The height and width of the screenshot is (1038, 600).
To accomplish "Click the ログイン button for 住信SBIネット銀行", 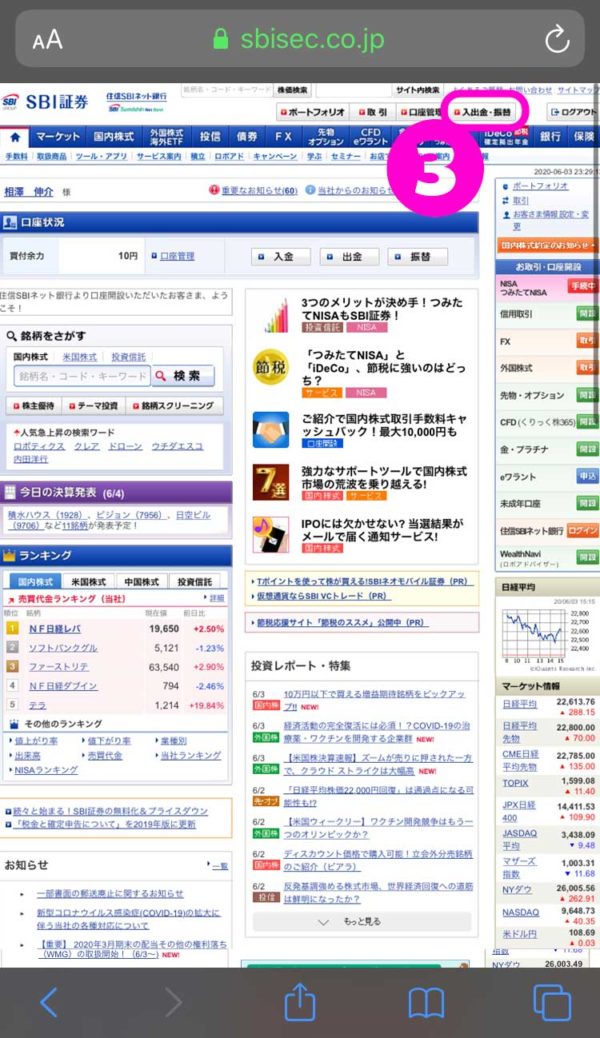I will pos(582,530).
